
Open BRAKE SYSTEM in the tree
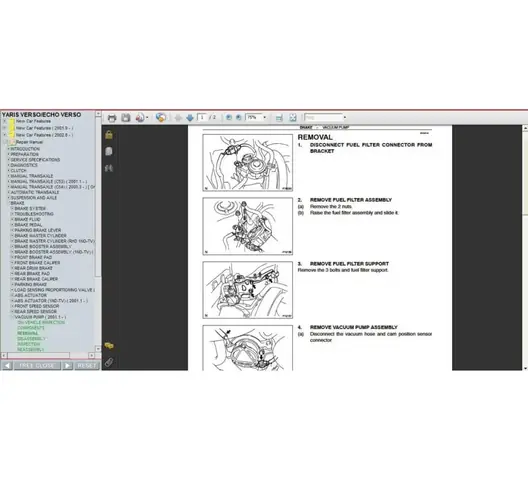[x=30, y=209]
